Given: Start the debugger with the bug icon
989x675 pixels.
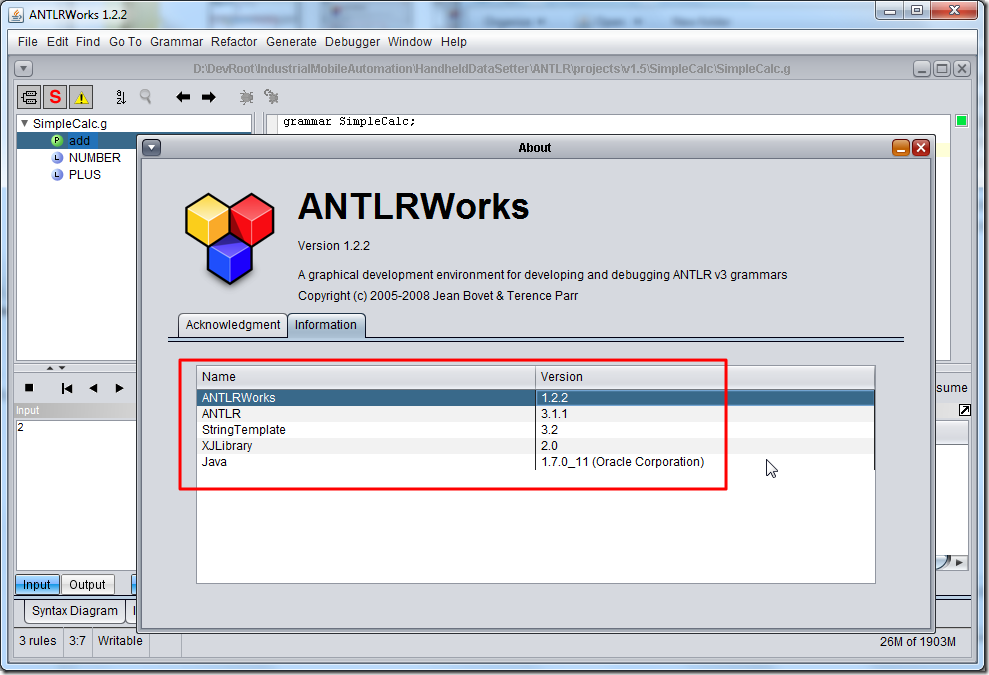Looking at the screenshot, I should [246, 97].
